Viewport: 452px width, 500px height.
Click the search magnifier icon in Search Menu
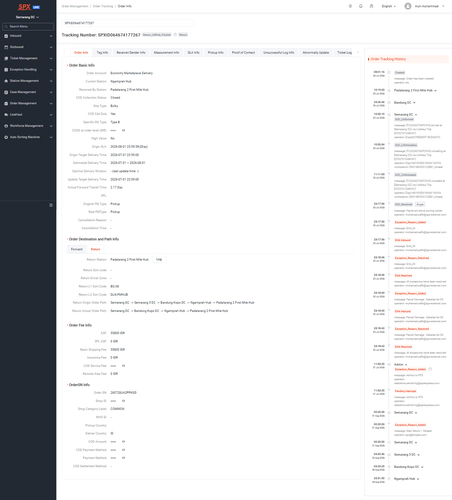6,27
